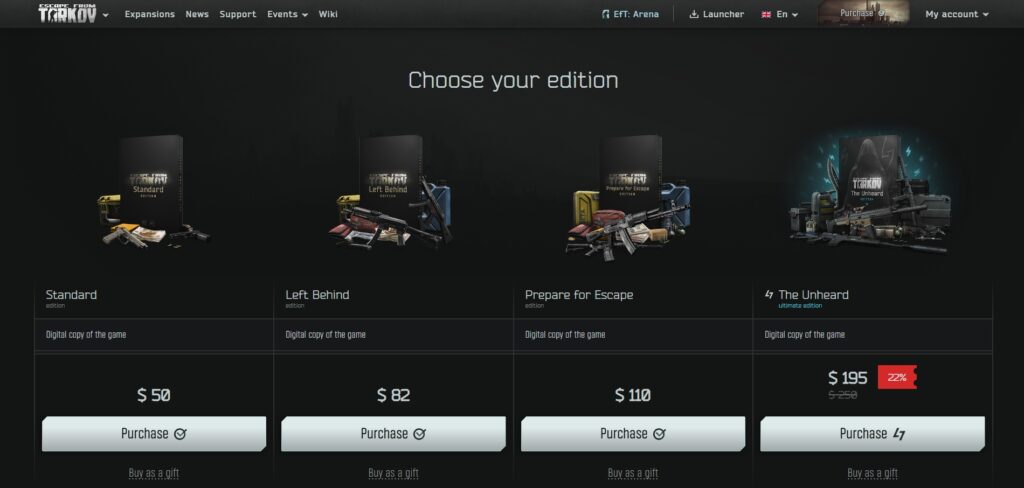1024x488 pixels.
Task: Expand dropdown arrow next to Tarkov logo
Action: pyautogui.click(x=106, y=15)
